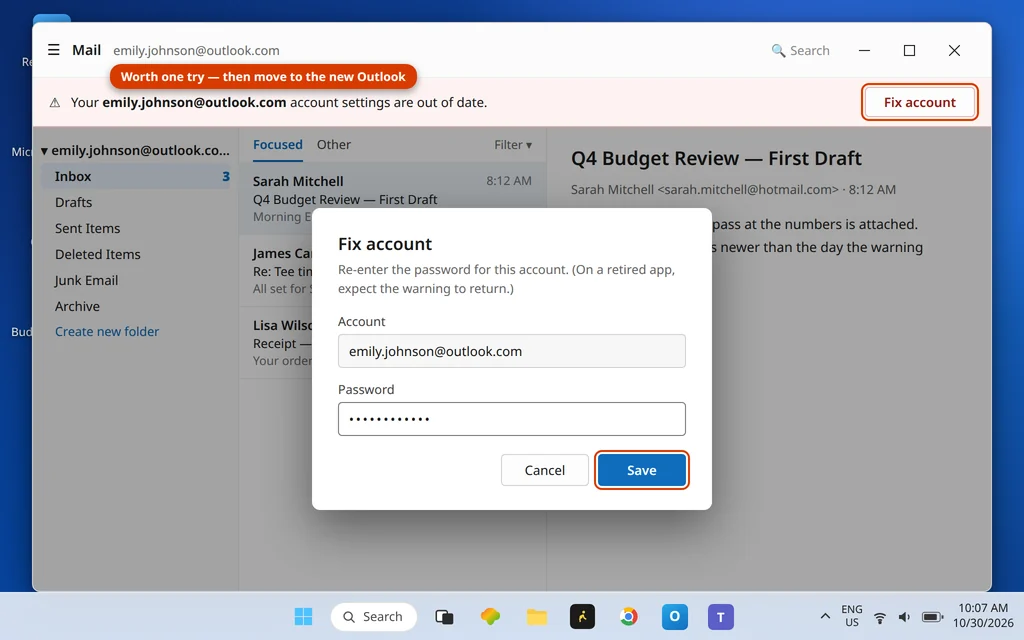Click the sender line sarah.mitchell@hotmail.com
The width and height of the screenshot is (1024, 640).
[733, 189]
